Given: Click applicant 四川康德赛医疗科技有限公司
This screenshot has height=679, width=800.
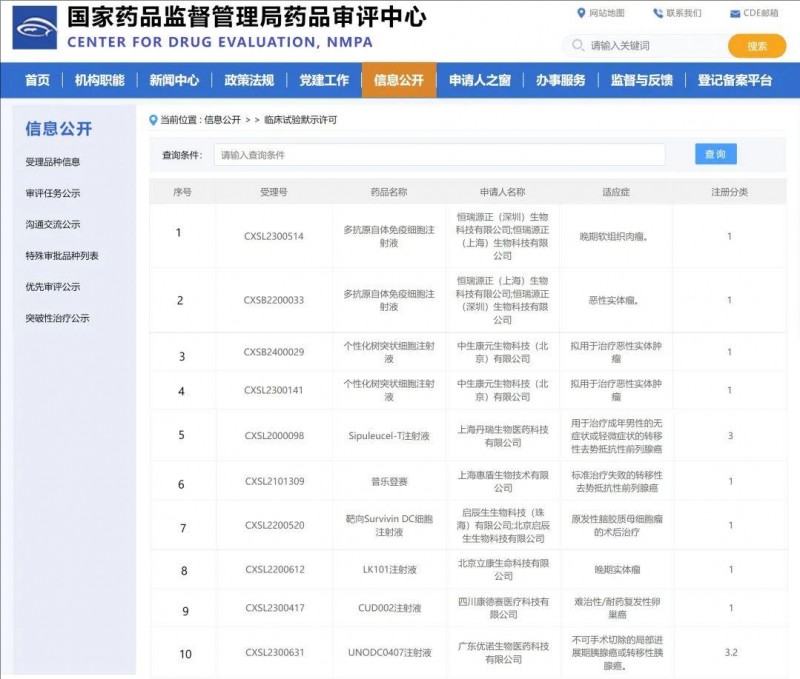Looking at the screenshot, I should coord(504,608).
